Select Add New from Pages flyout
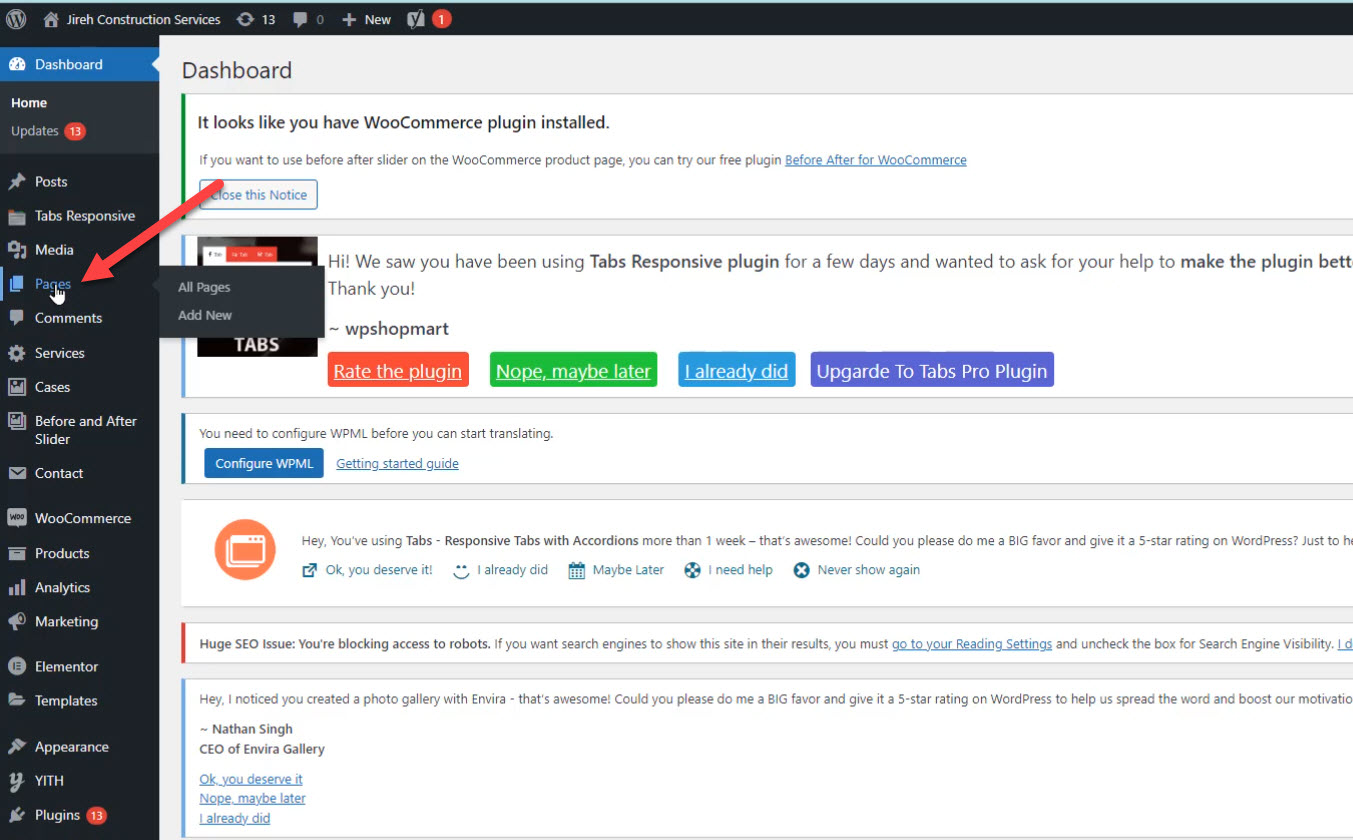Screen dimensions: 1353x840 point(205,315)
